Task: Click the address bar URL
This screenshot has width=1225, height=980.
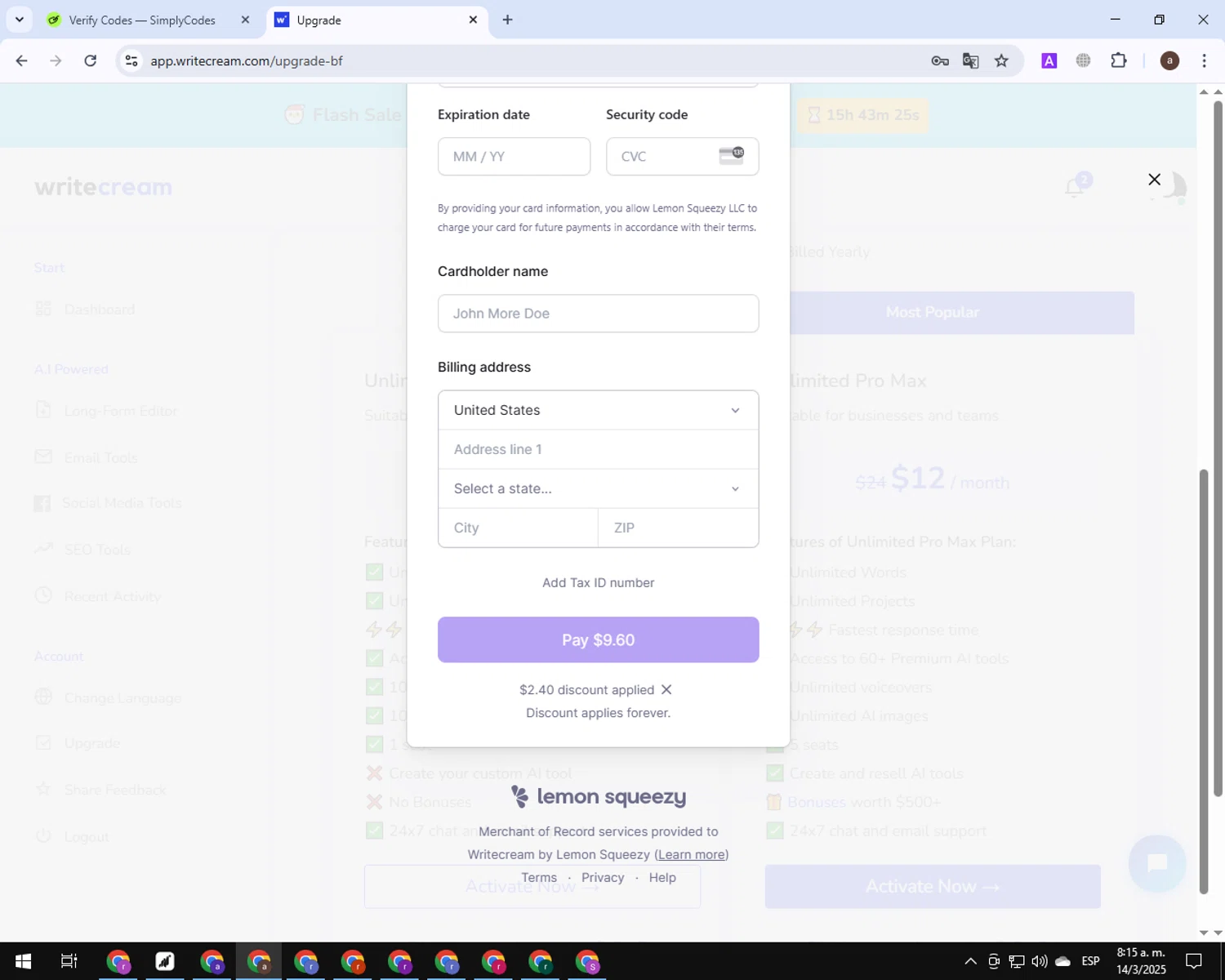Action: pos(247,60)
